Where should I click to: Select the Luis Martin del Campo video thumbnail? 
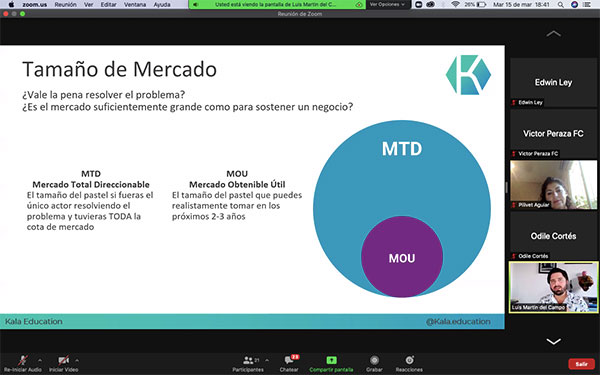553,287
